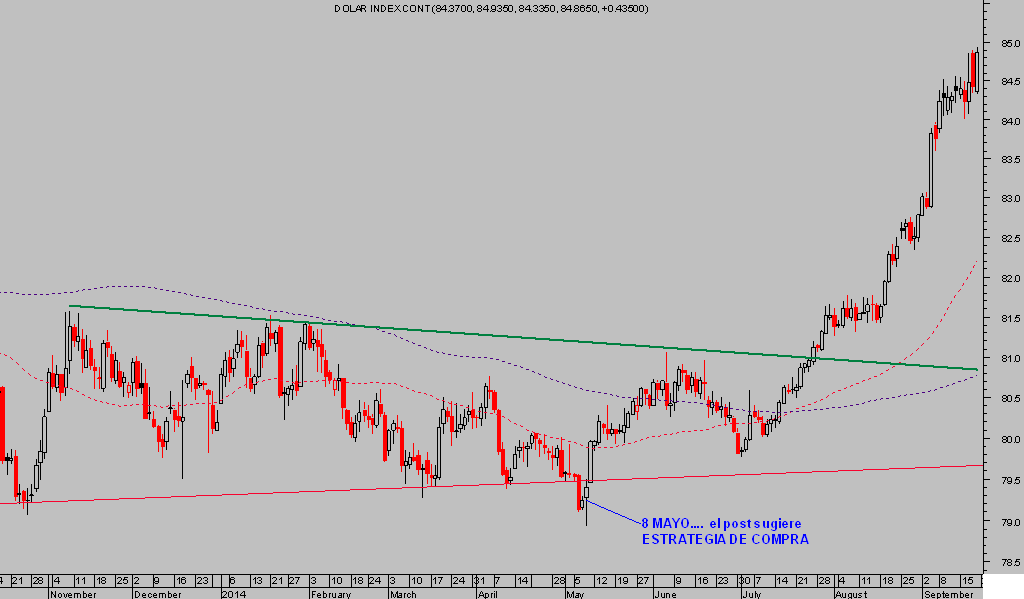Select the May month label
The image size is (1024, 599).
click(x=576, y=593)
